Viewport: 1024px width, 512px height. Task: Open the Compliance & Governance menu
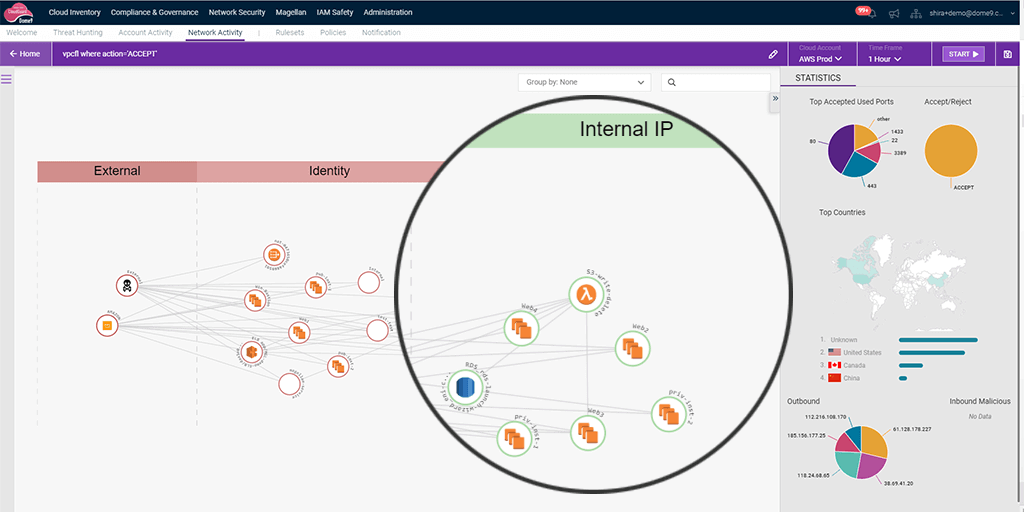[154, 12]
